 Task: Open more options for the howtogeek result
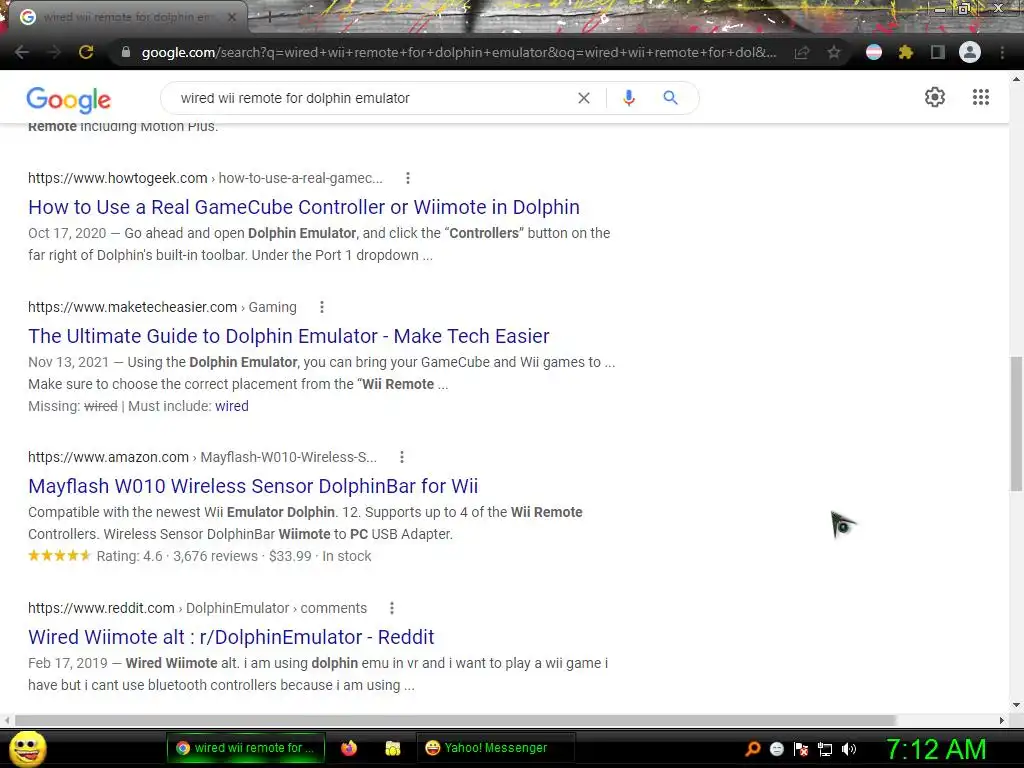[408, 178]
